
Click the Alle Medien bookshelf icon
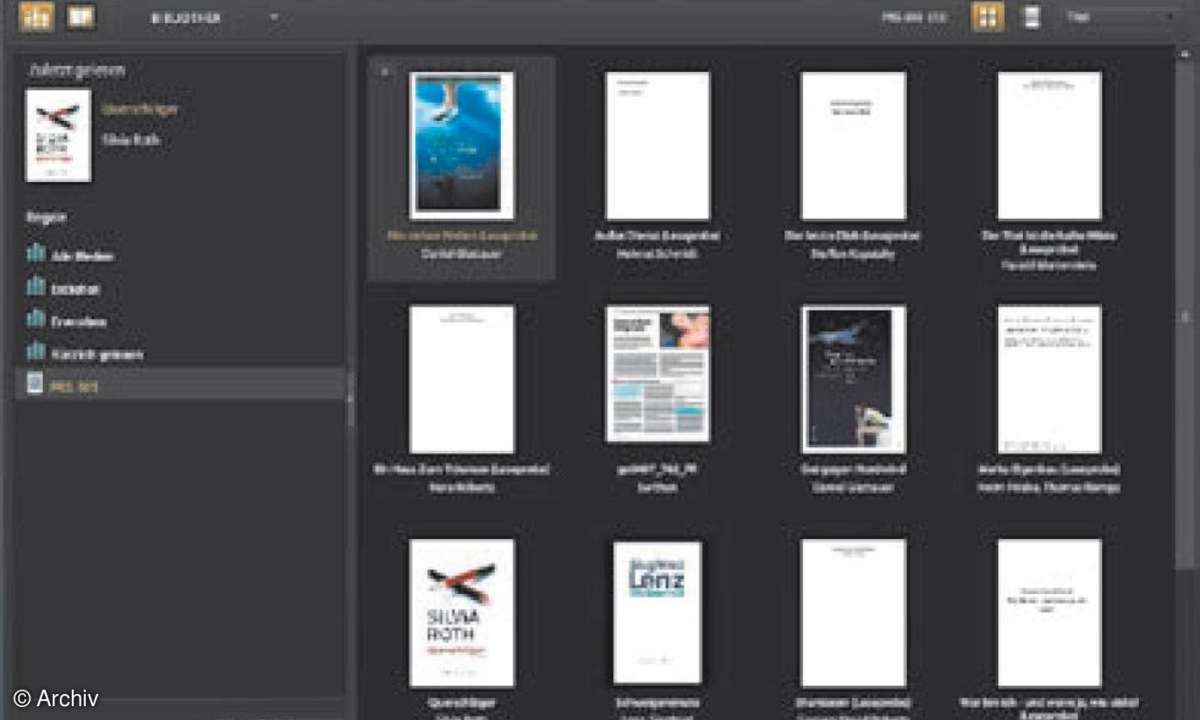tap(36, 254)
